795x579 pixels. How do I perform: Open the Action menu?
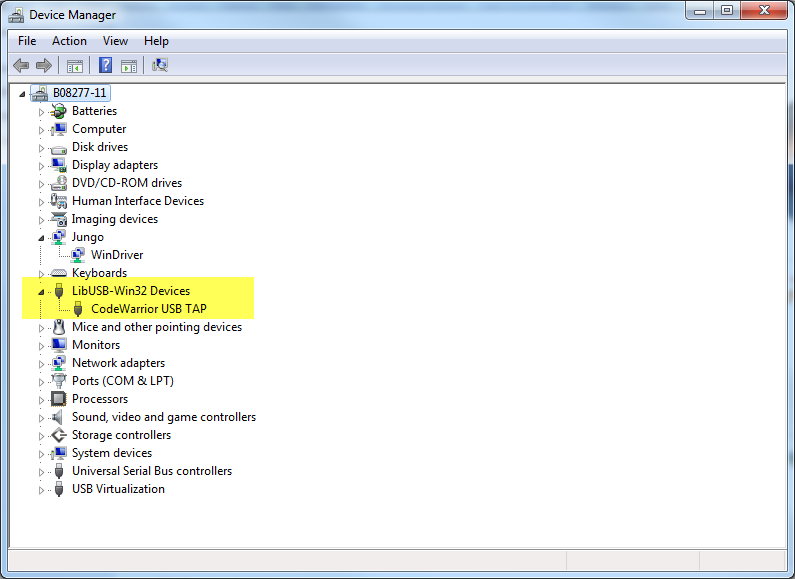[69, 41]
